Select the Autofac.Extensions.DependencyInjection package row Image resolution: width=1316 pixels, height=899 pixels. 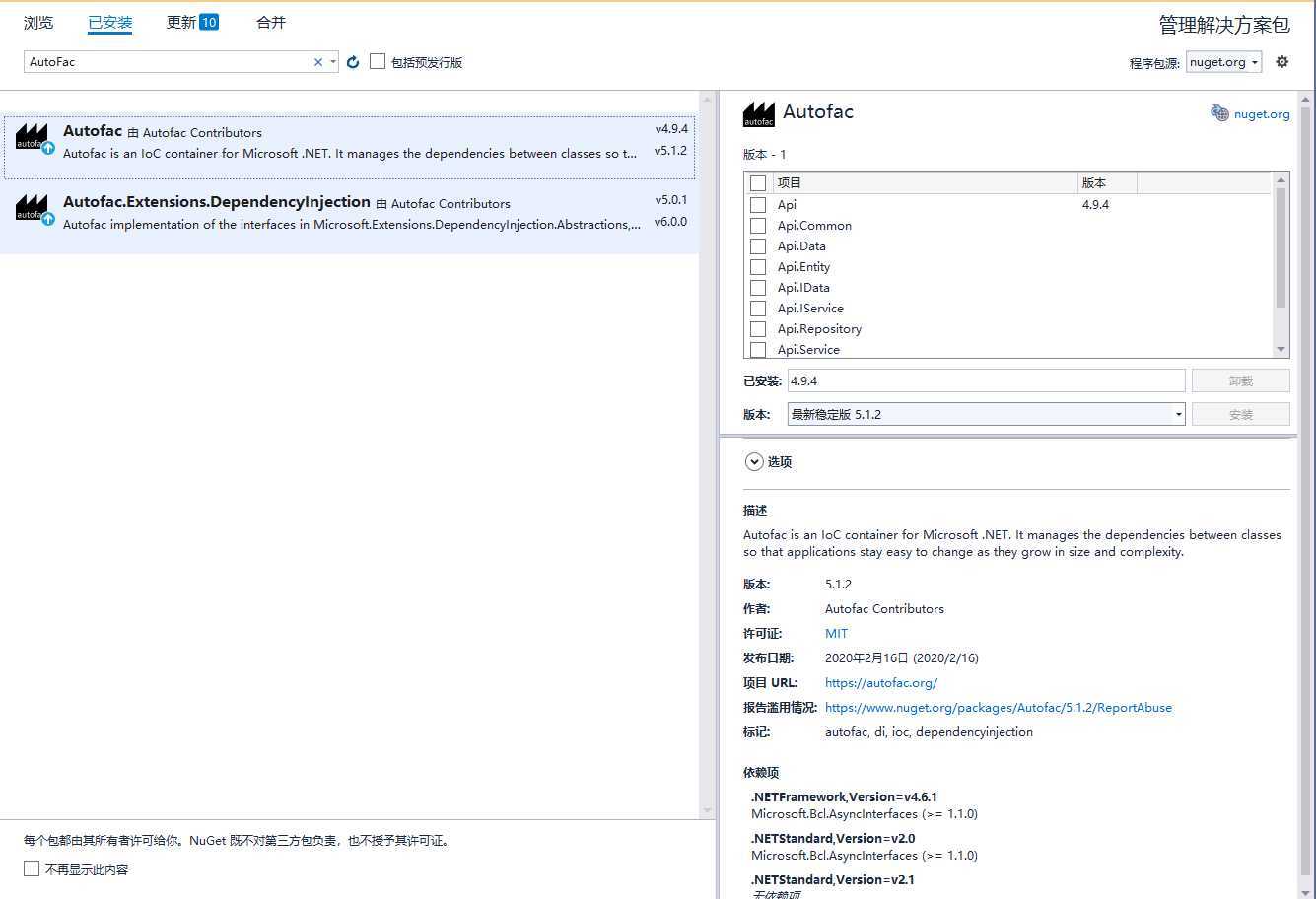[349, 218]
